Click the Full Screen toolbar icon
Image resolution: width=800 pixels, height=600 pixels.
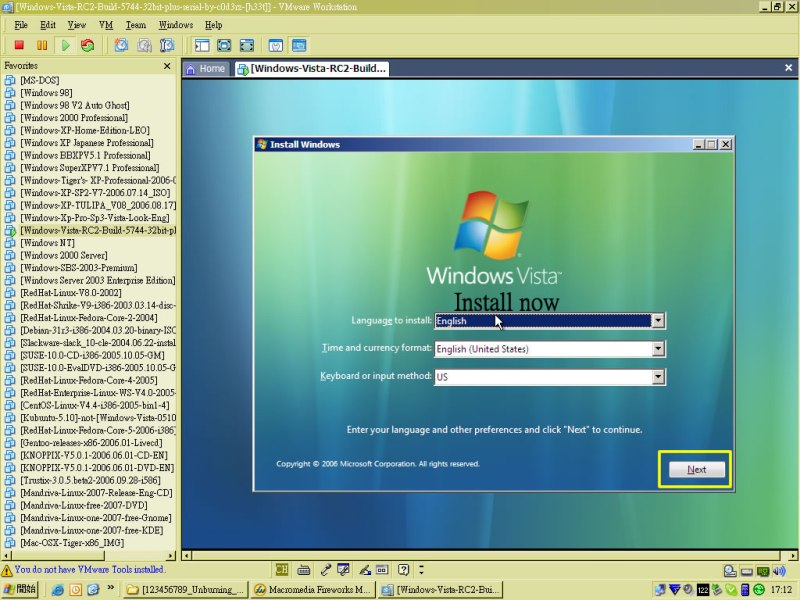[246, 45]
